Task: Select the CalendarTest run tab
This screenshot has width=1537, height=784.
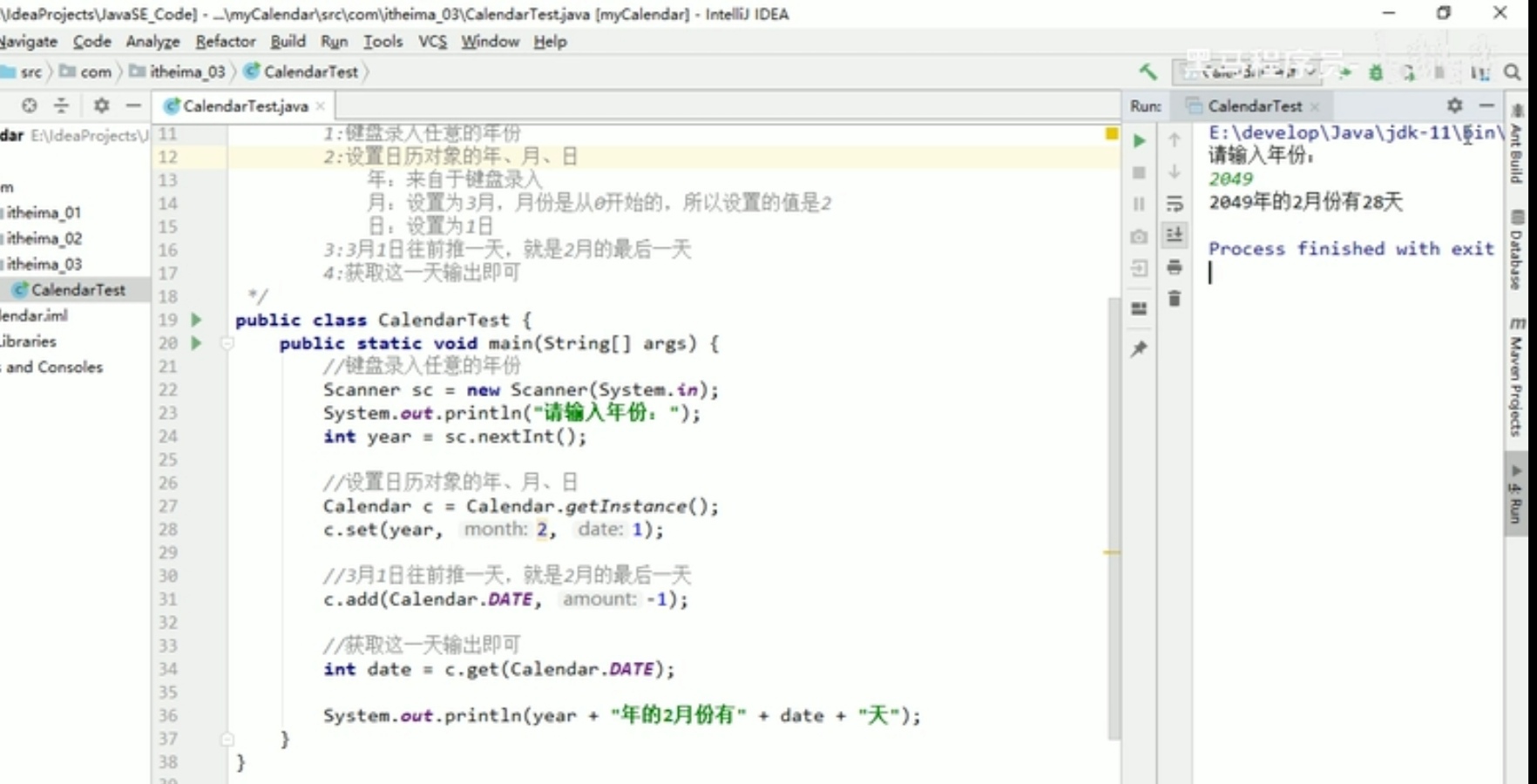Action: (x=1254, y=106)
